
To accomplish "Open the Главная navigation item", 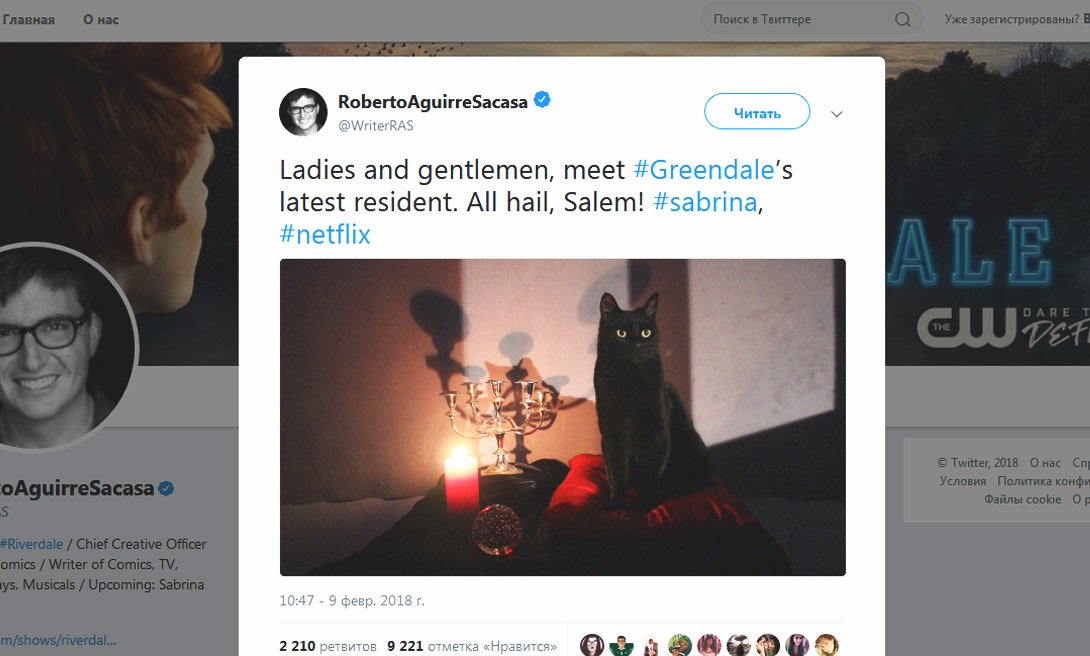I will pyautogui.click(x=28, y=20).
